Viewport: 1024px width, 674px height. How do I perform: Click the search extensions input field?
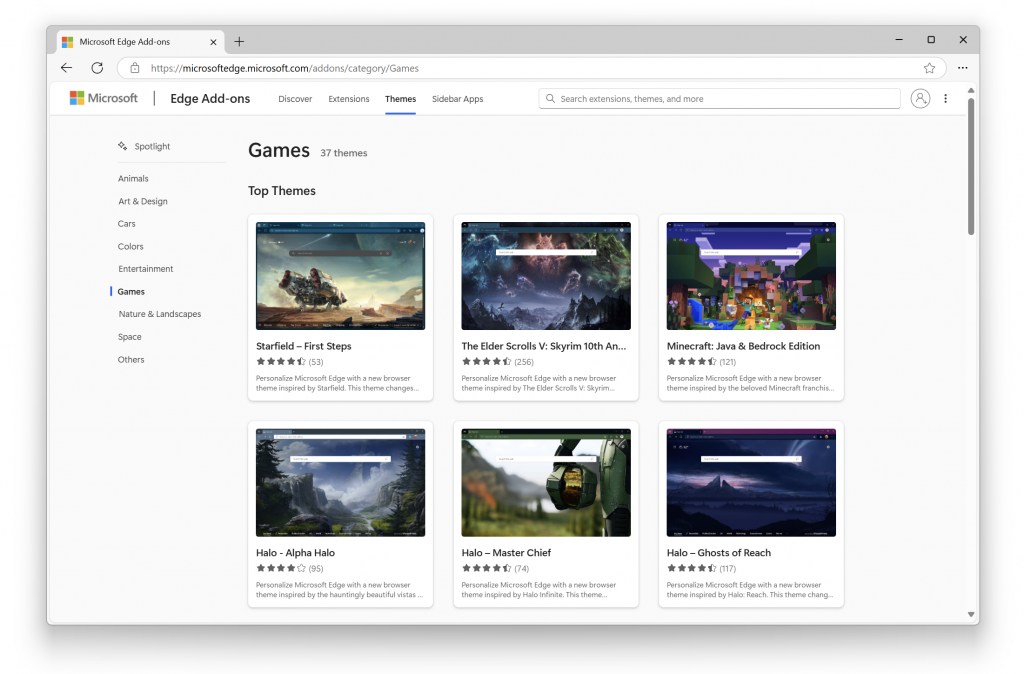720,99
